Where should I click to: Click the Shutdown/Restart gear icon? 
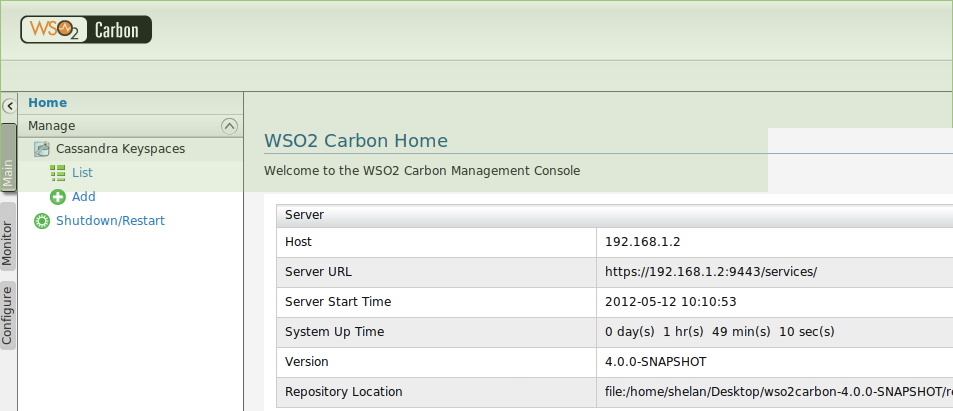click(x=41, y=221)
